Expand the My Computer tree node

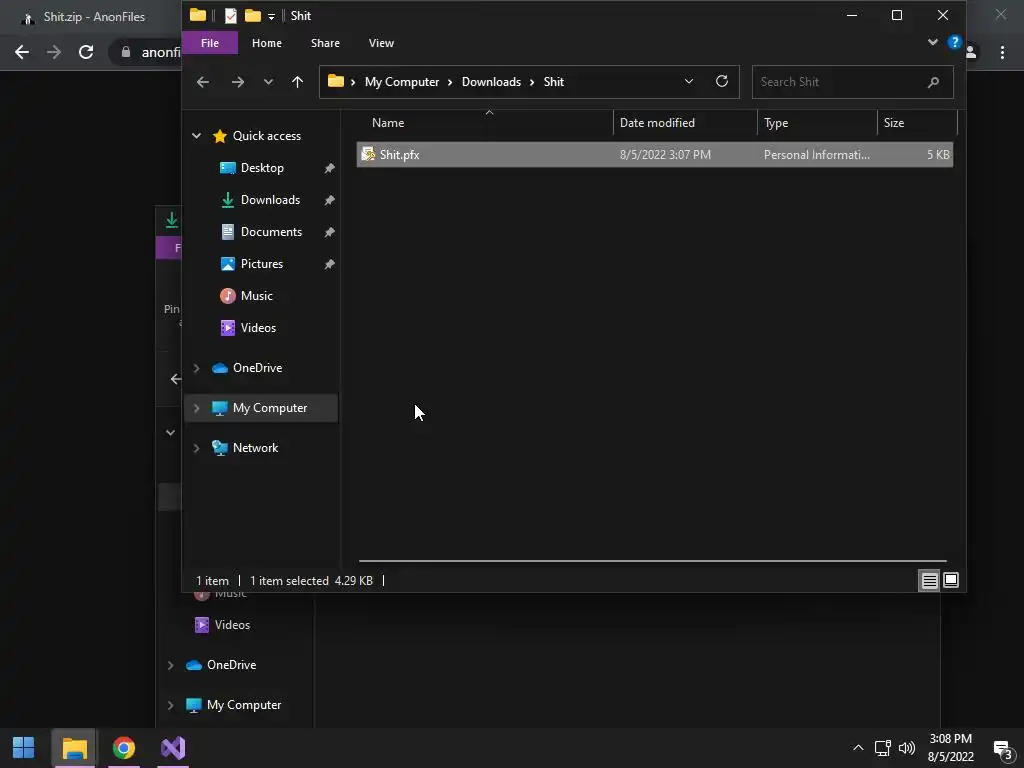click(x=196, y=408)
